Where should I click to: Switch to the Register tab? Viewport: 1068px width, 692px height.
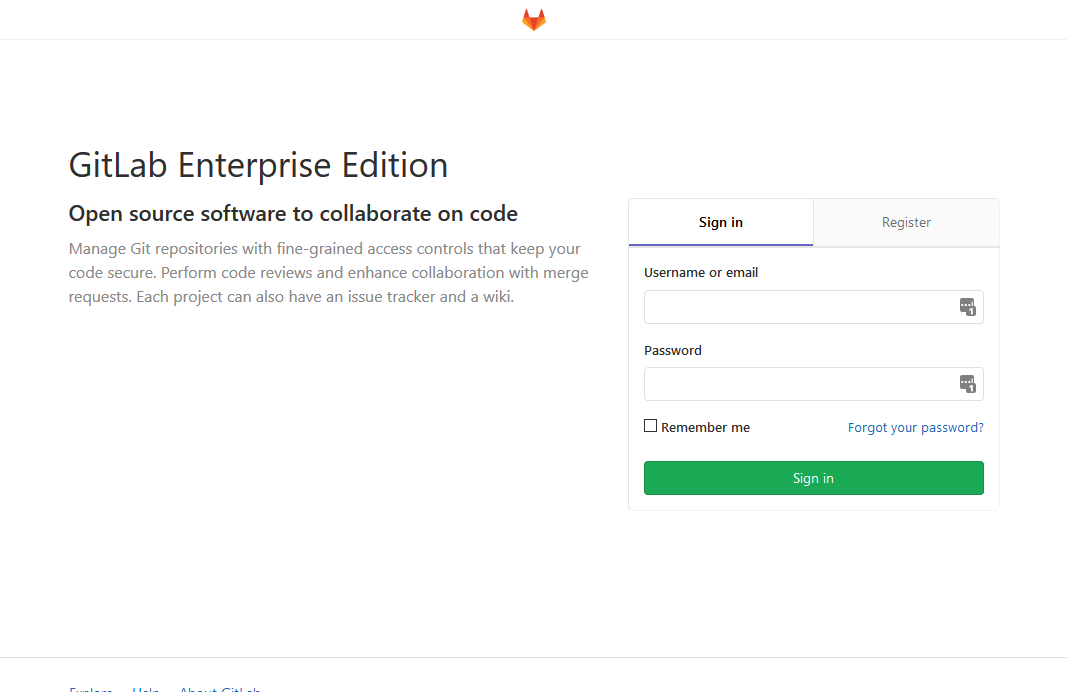tap(906, 222)
